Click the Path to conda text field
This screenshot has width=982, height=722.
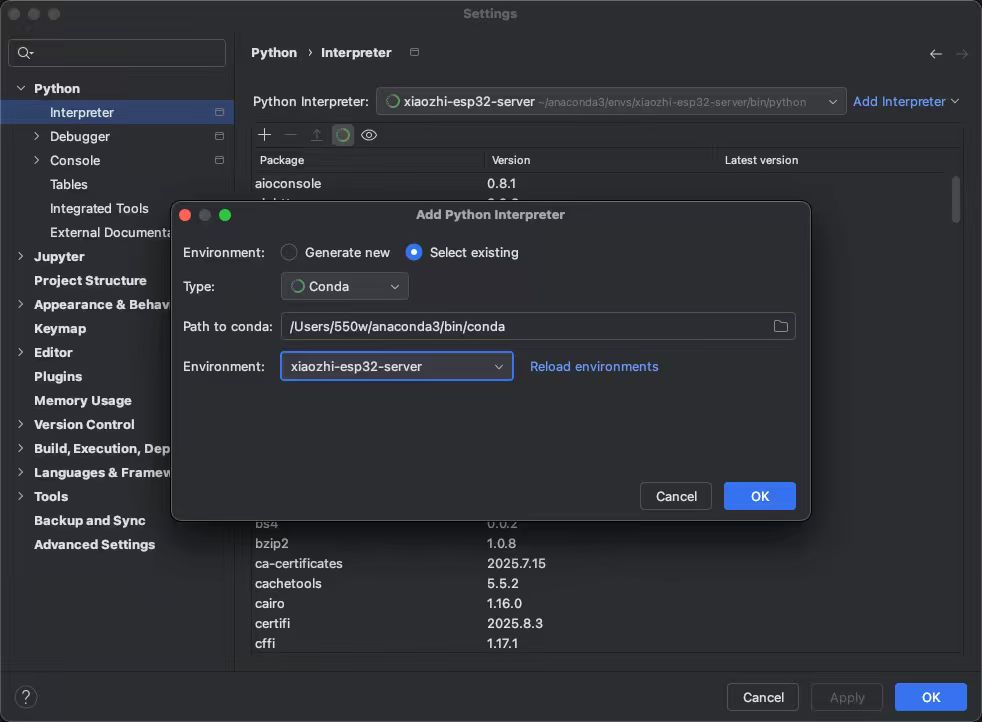point(525,326)
